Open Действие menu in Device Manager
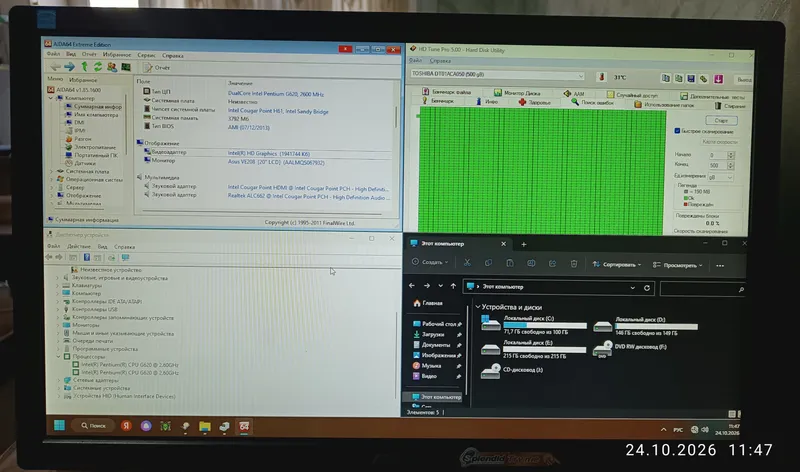The height and width of the screenshot is (472, 800). click(79, 246)
